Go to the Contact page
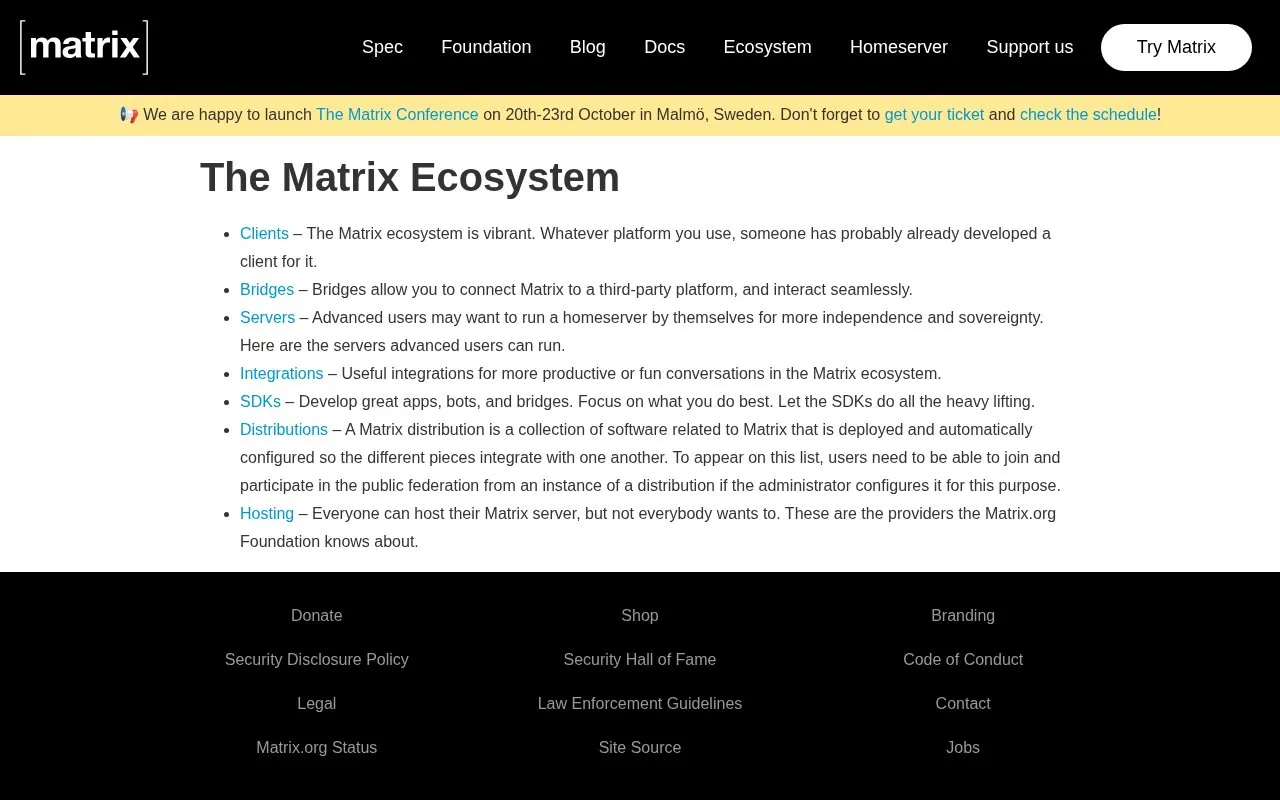 pos(963,704)
